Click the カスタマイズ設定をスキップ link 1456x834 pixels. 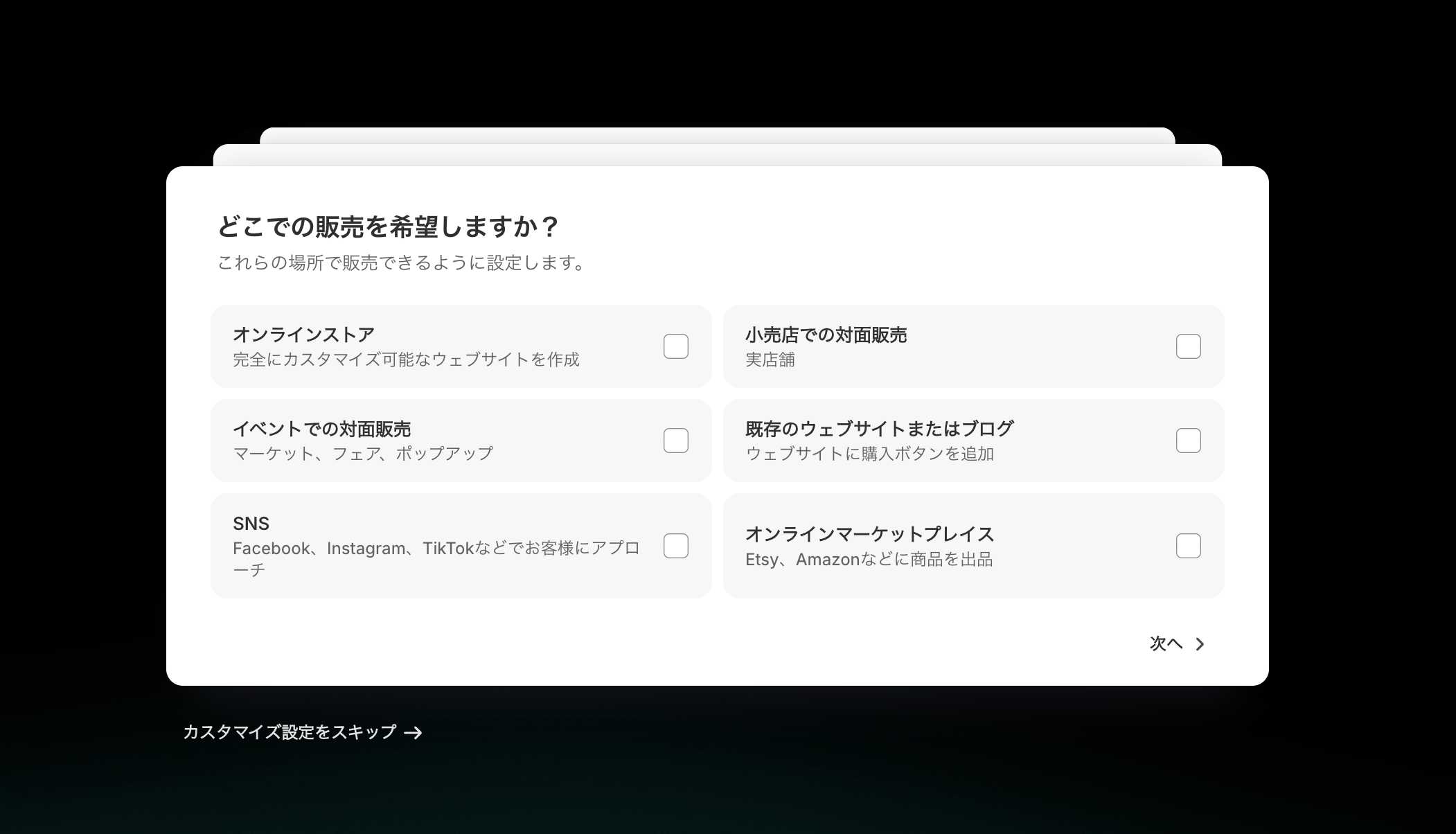[290, 732]
